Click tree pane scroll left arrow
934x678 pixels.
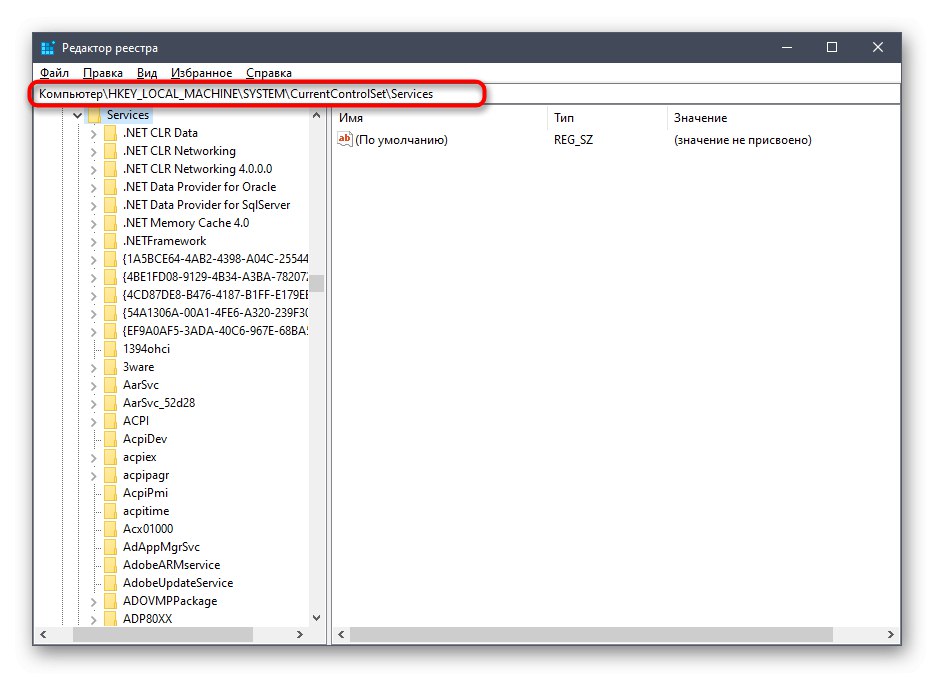coord(43,635)
